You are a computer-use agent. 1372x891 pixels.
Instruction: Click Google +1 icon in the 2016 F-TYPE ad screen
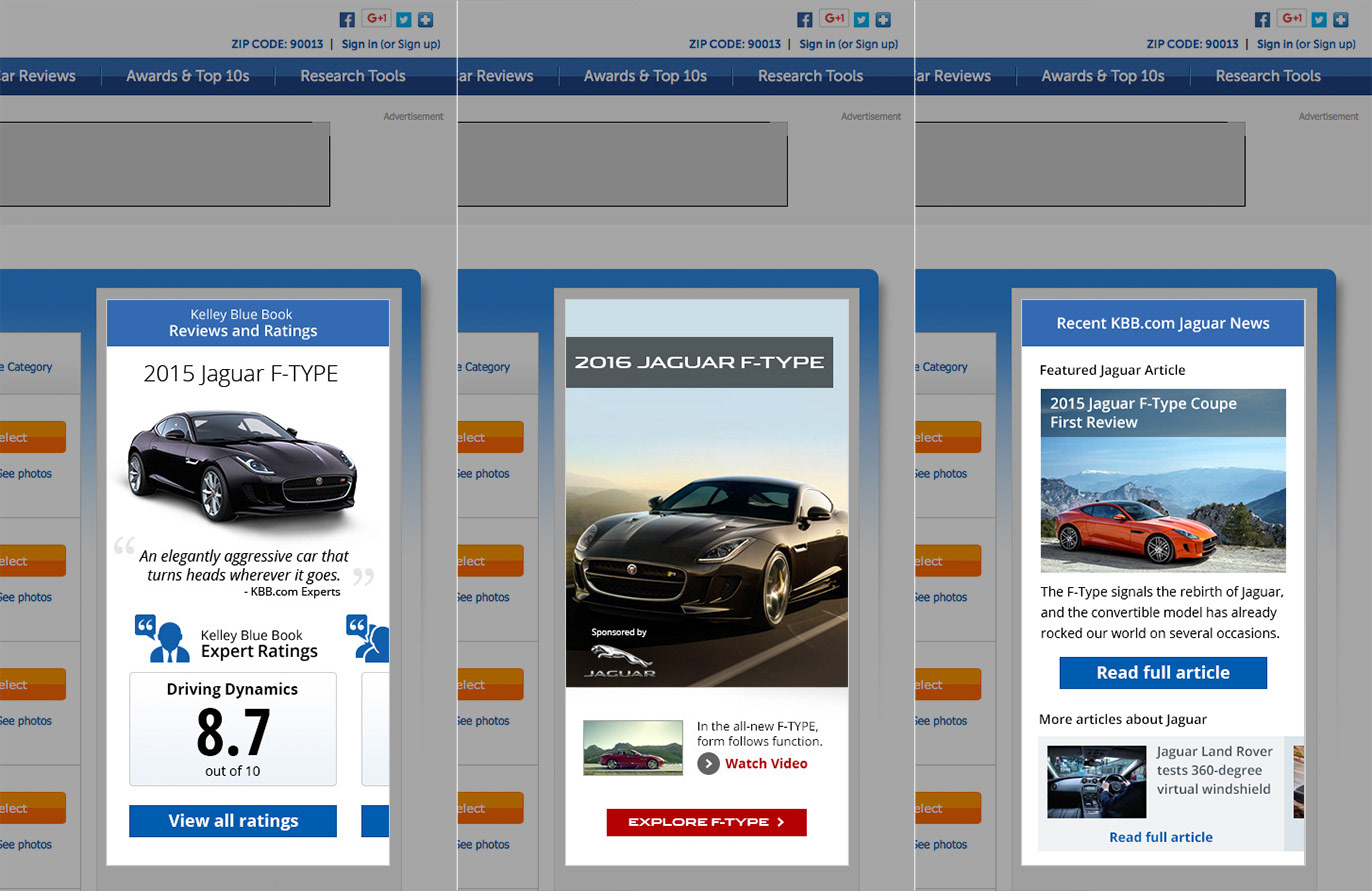point(835,18)
